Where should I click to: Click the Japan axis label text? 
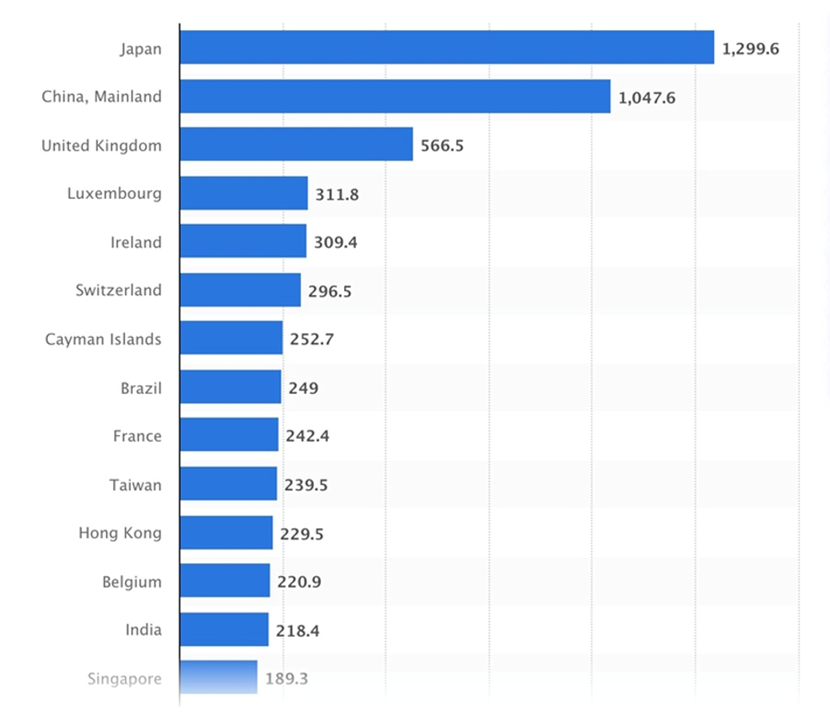(x=139, y=47)
